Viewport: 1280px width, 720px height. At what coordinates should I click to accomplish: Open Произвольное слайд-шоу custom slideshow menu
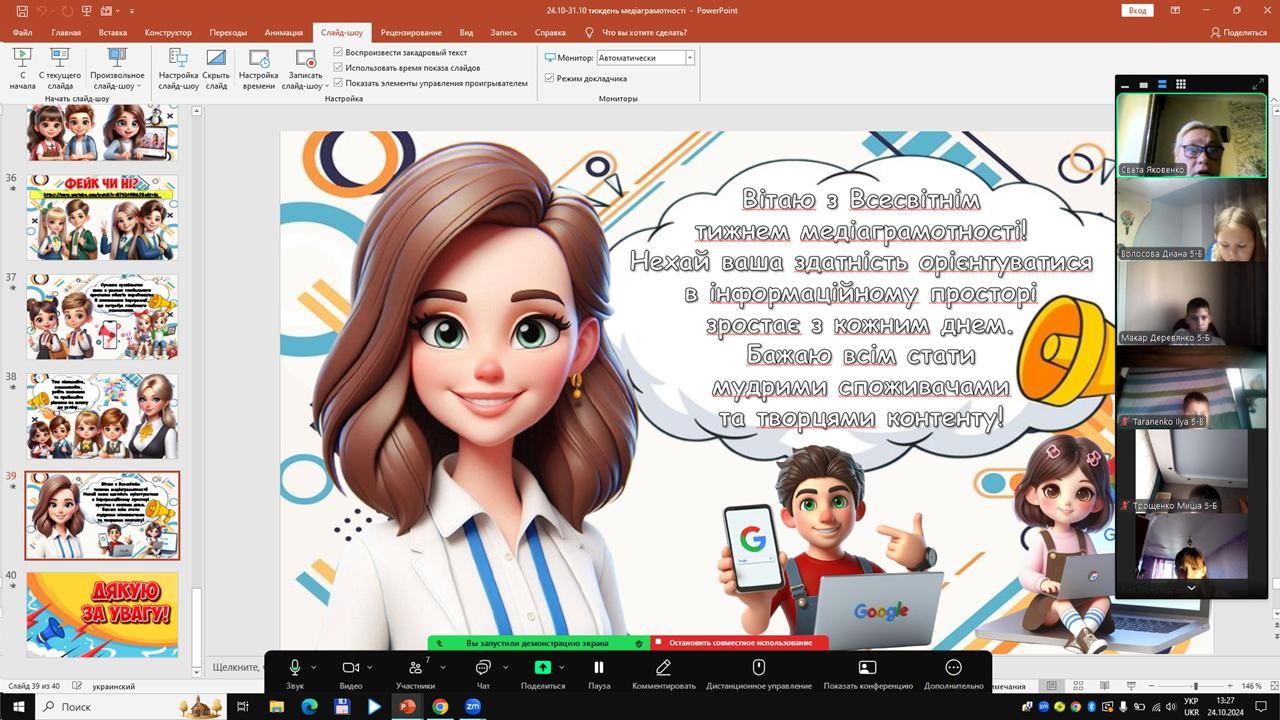117,68
